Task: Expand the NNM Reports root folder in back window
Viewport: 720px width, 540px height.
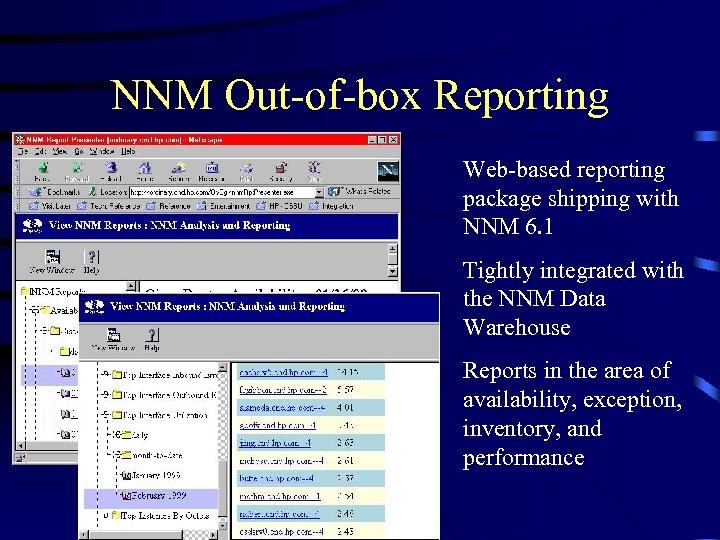Action: pos(24,291)
